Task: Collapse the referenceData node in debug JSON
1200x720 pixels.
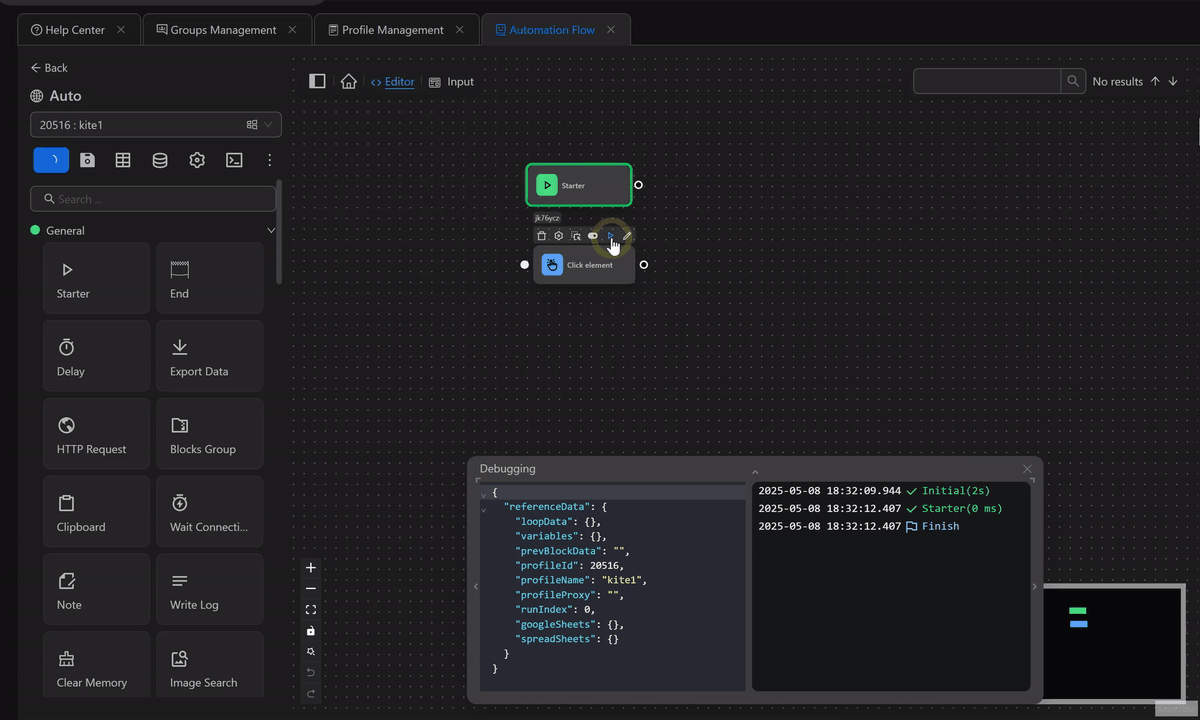Action: click(x=484, y=508)
